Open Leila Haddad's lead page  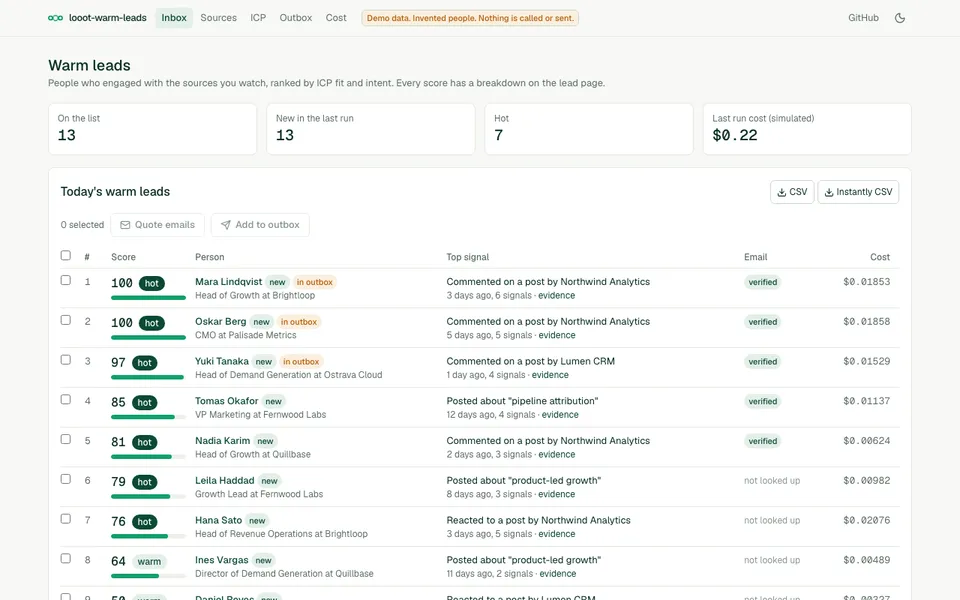click(x=225, y=481)
